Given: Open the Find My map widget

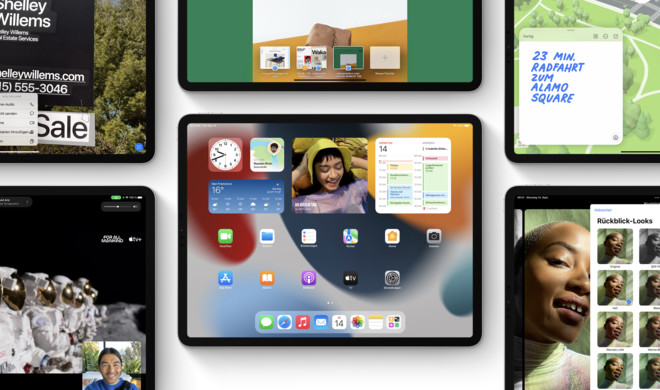Looking at the screenshot, I should point(267,154).
